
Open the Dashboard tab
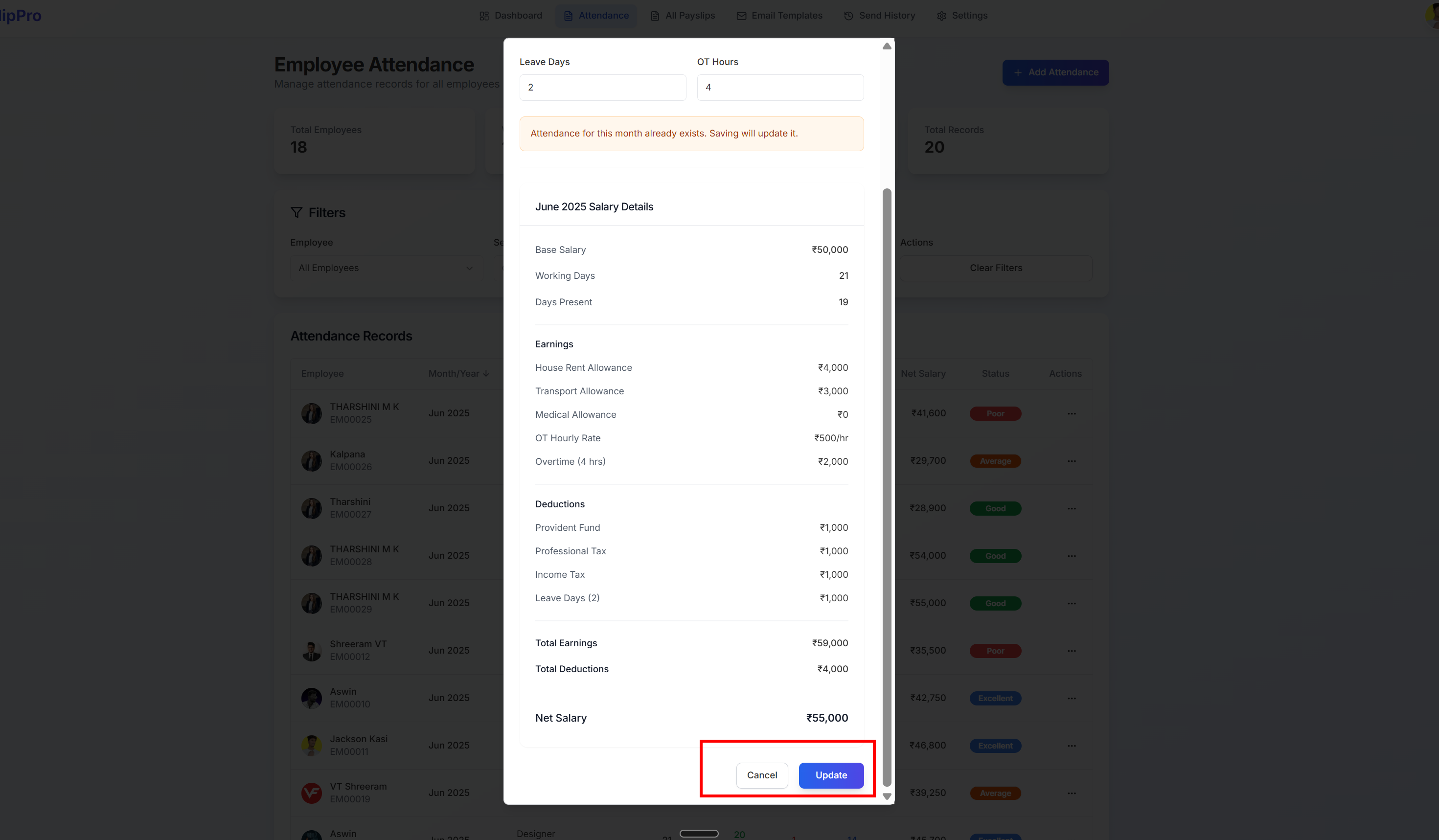(x=510, y=16)
